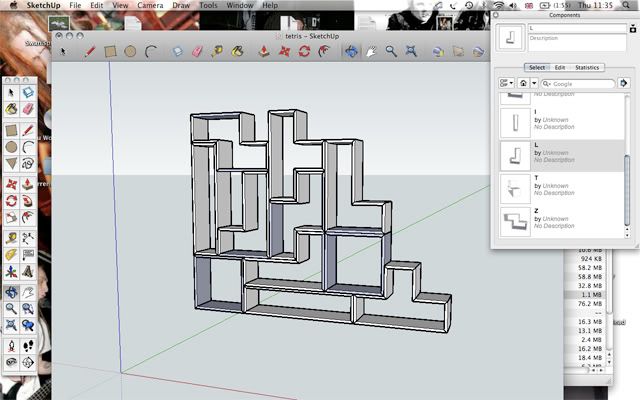Go to Previous view in floating palette
640x400 pixels.
[28, 325]
